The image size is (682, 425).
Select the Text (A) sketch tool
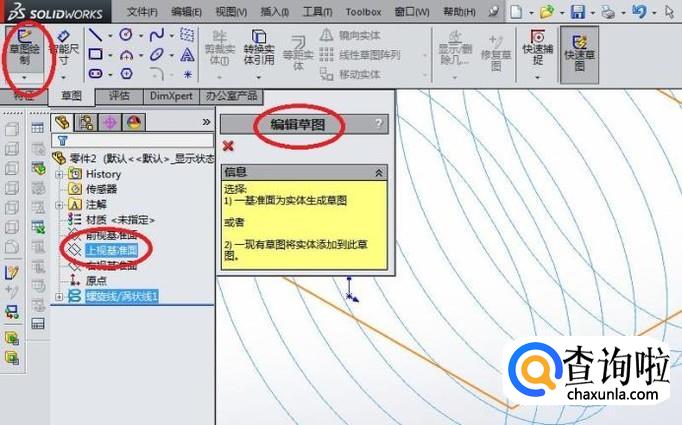pos(187,55)
